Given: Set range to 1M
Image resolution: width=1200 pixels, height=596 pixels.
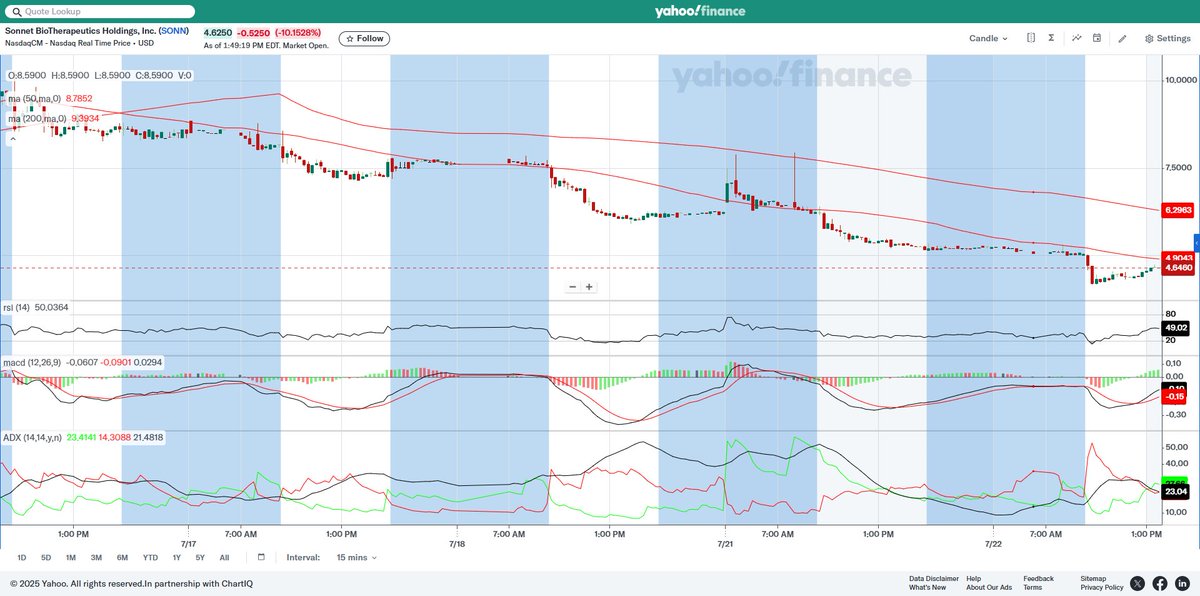Looking at the screenshot, I should click(71, 557).
